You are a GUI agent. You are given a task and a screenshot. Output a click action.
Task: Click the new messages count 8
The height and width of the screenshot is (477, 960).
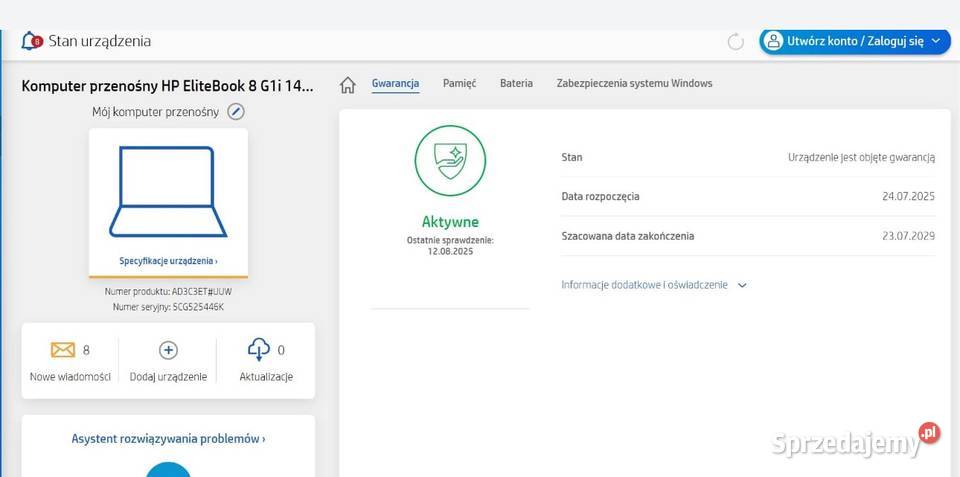(x=86, y=350)
